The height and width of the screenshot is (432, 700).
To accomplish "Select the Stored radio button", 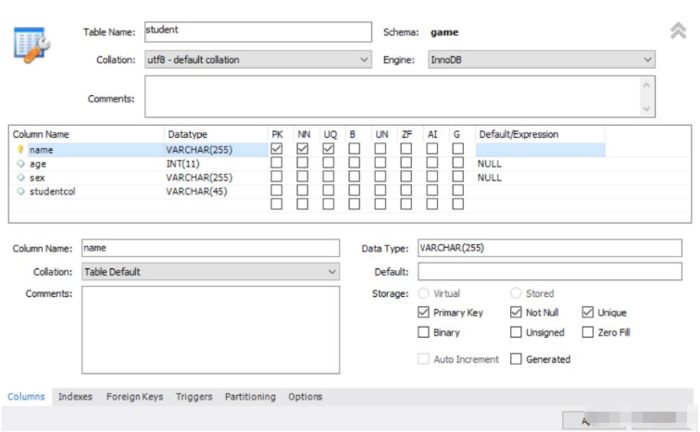I will pos(516,294).
